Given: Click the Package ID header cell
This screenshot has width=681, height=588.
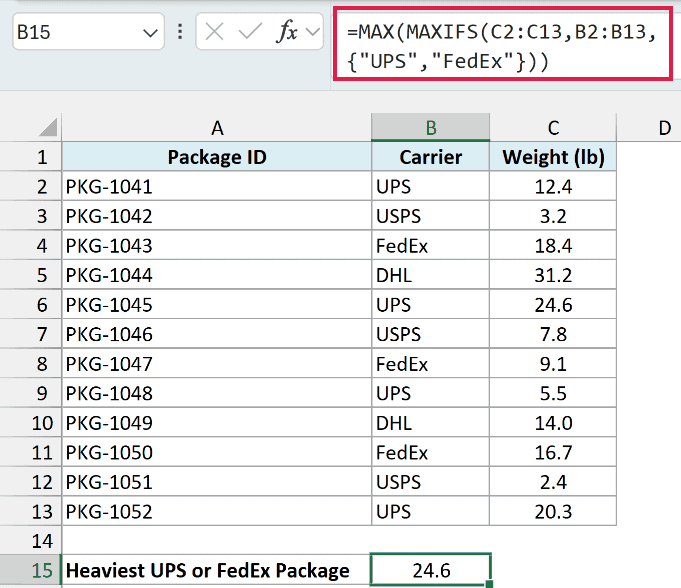Looking at the screenshot, I should 217,157.
